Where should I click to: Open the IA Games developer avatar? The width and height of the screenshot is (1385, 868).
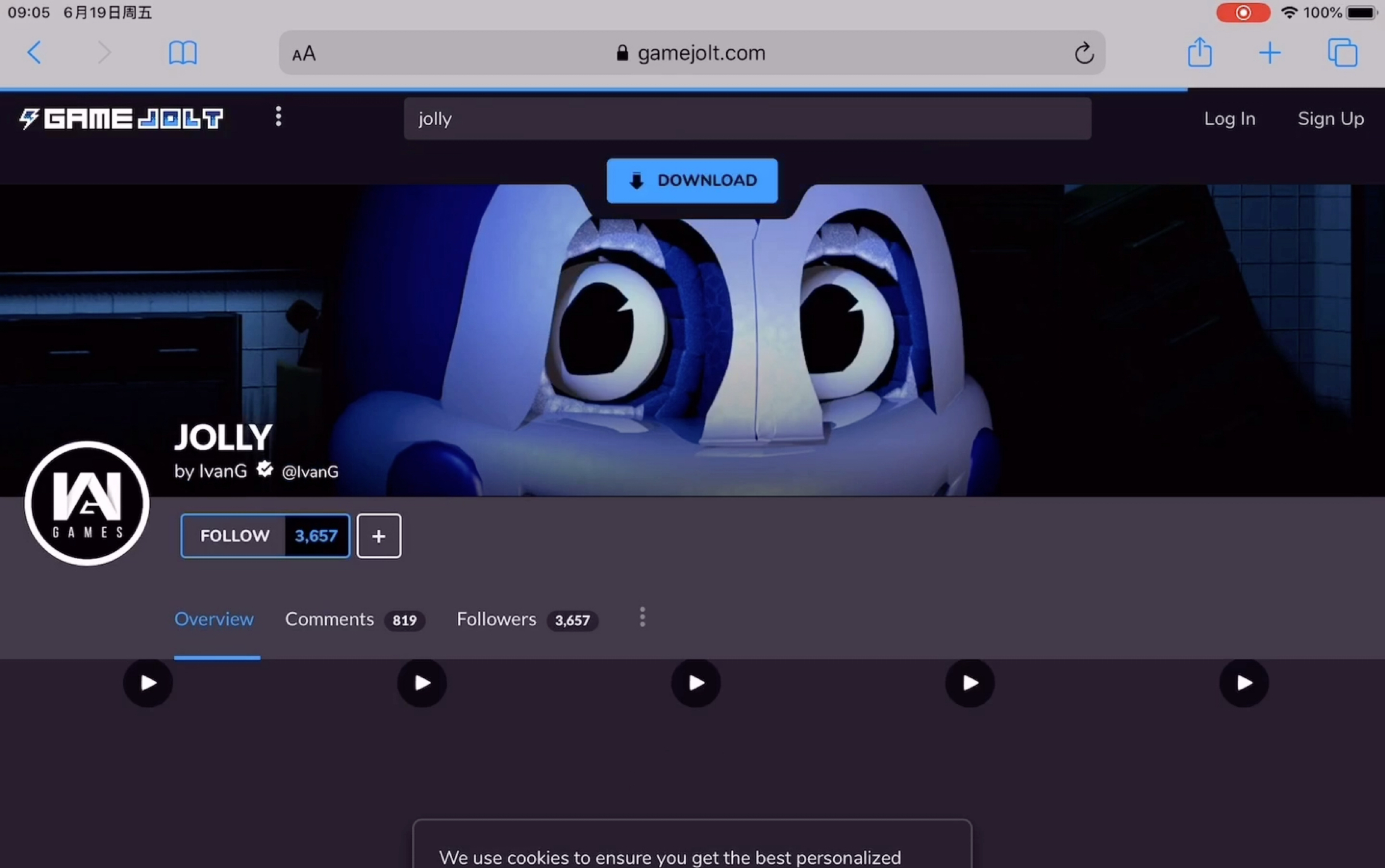pos(87,503)
